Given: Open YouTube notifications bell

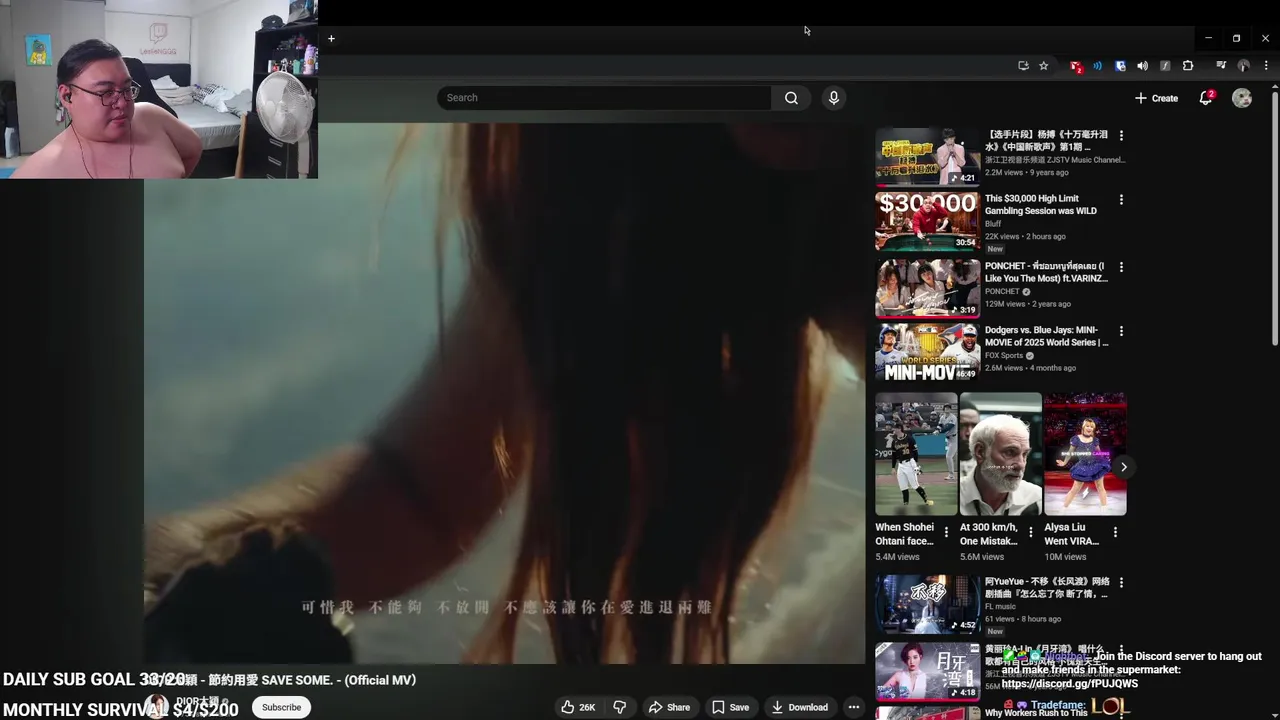Looking at the screenshot, I should click(x=1206, y=98).
